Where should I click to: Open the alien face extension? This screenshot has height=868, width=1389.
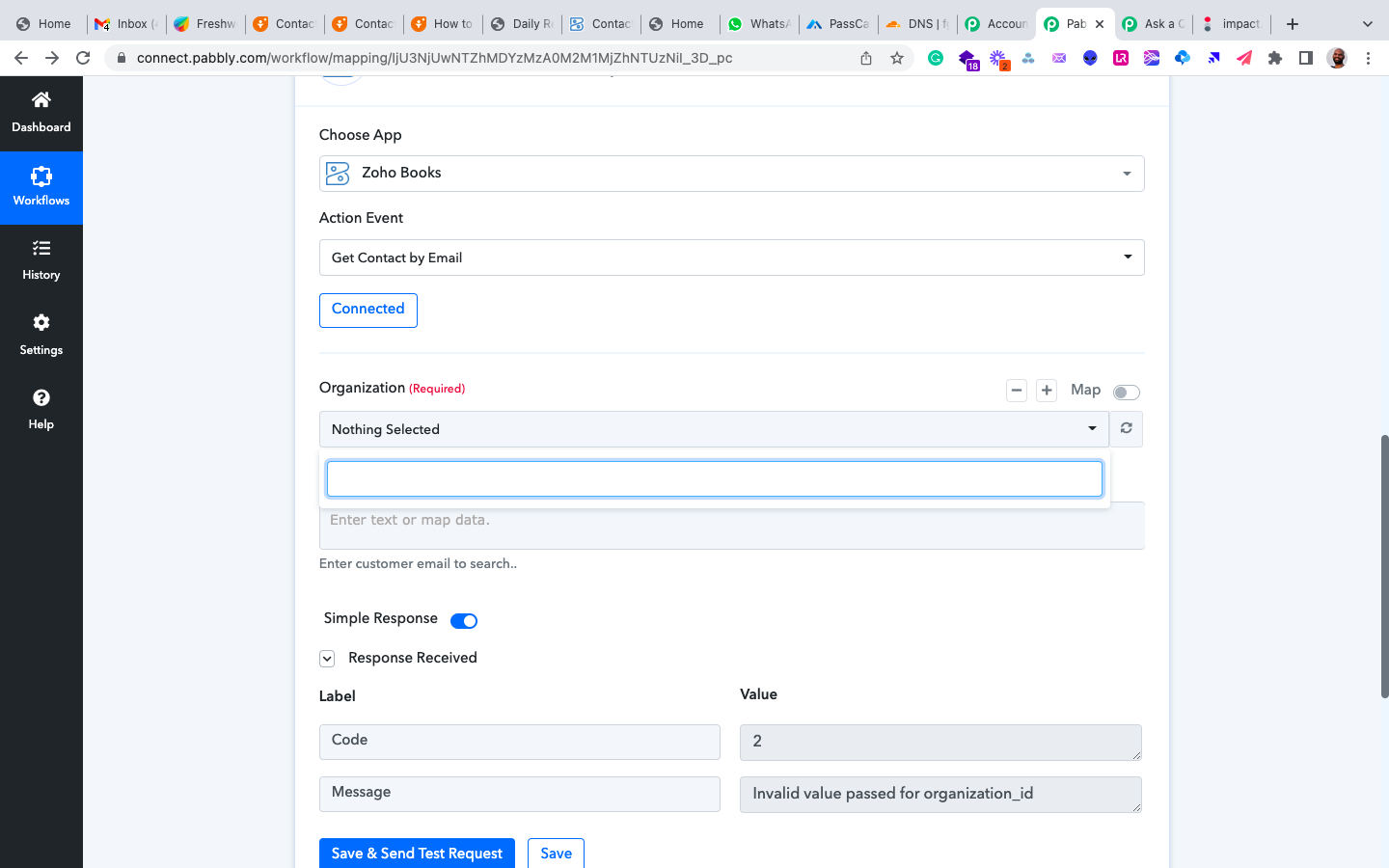1090,58
